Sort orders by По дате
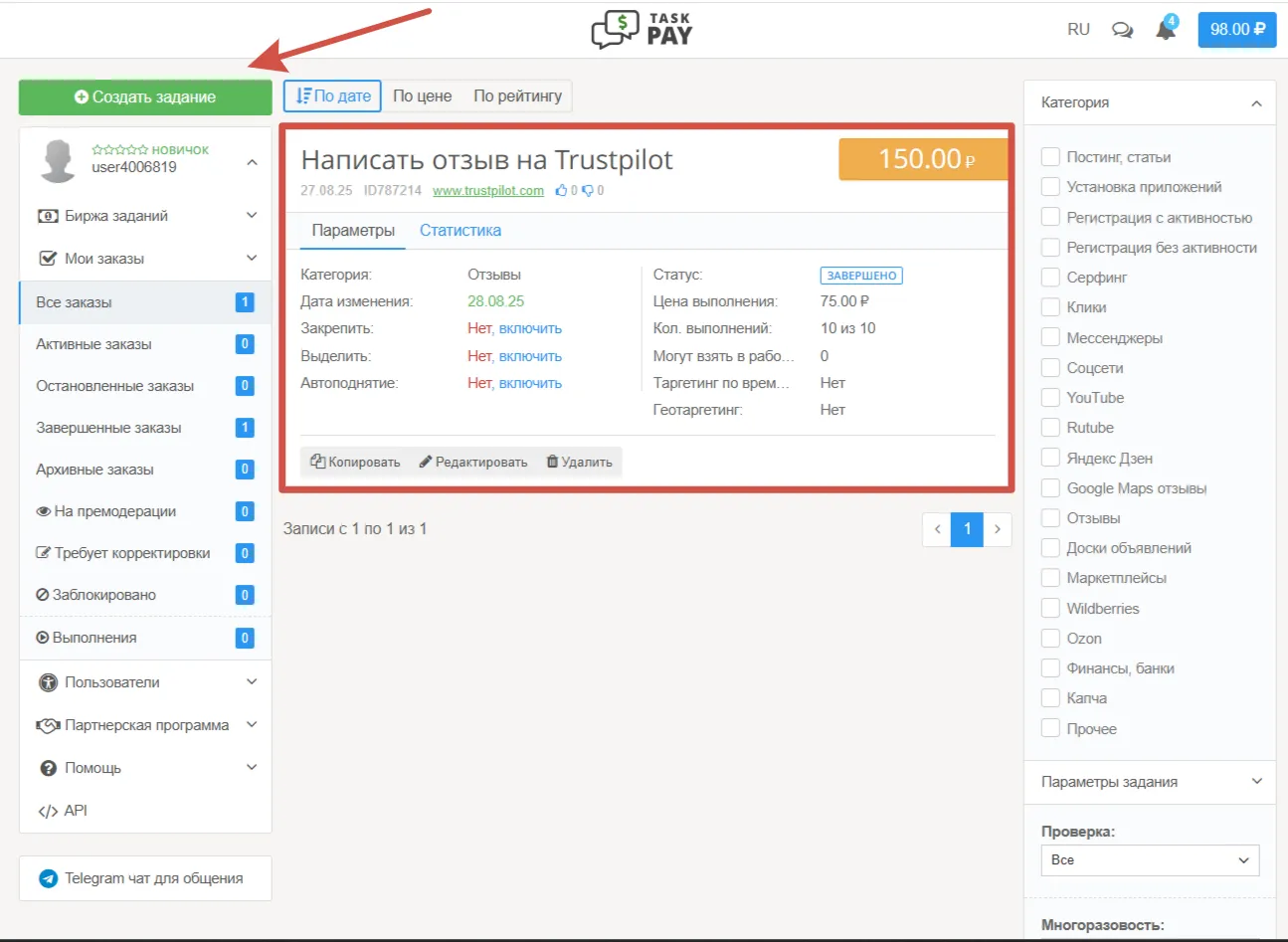 point(333,96)
